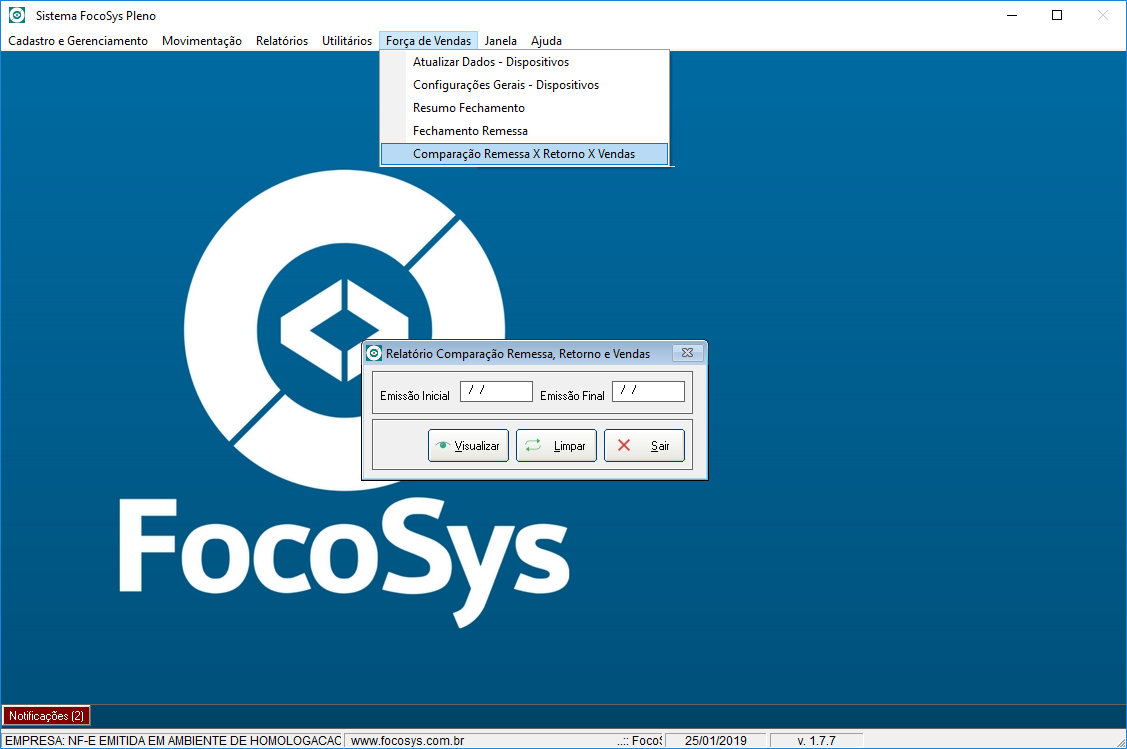Click the Emissão Final date field
1127x749 pixels.
pos(648,392)
